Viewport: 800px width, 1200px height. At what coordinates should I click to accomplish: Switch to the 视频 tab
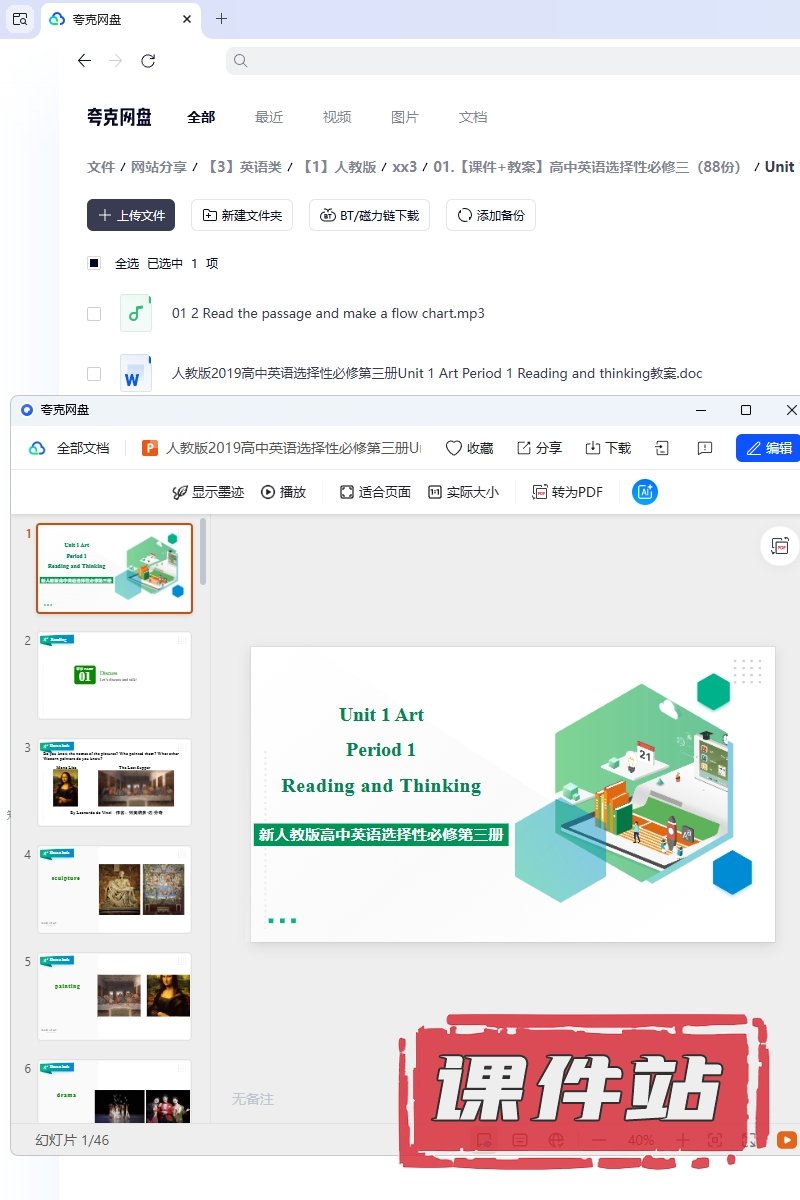point(337,117)
